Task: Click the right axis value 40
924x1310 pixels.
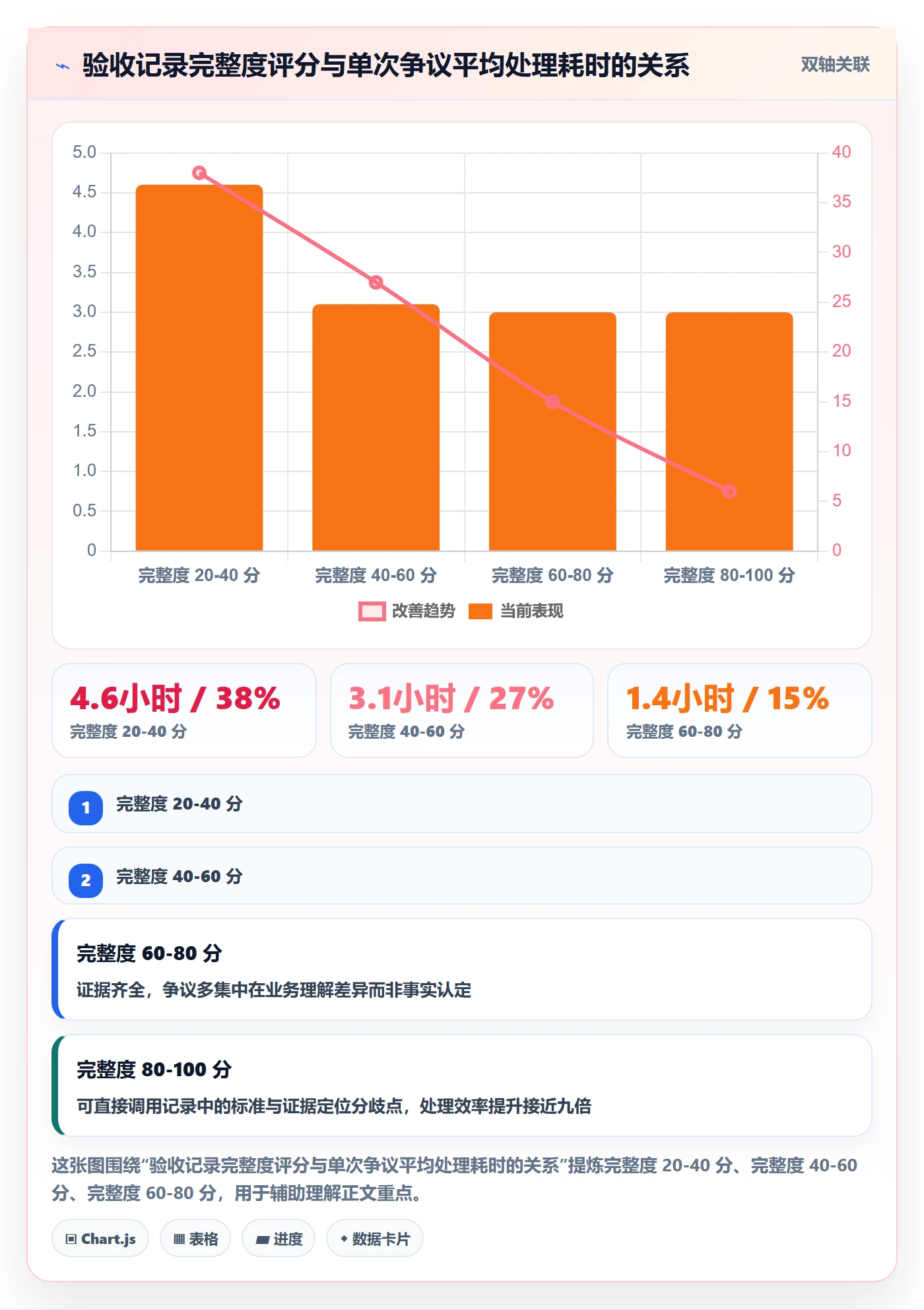Action: [841, 152]
